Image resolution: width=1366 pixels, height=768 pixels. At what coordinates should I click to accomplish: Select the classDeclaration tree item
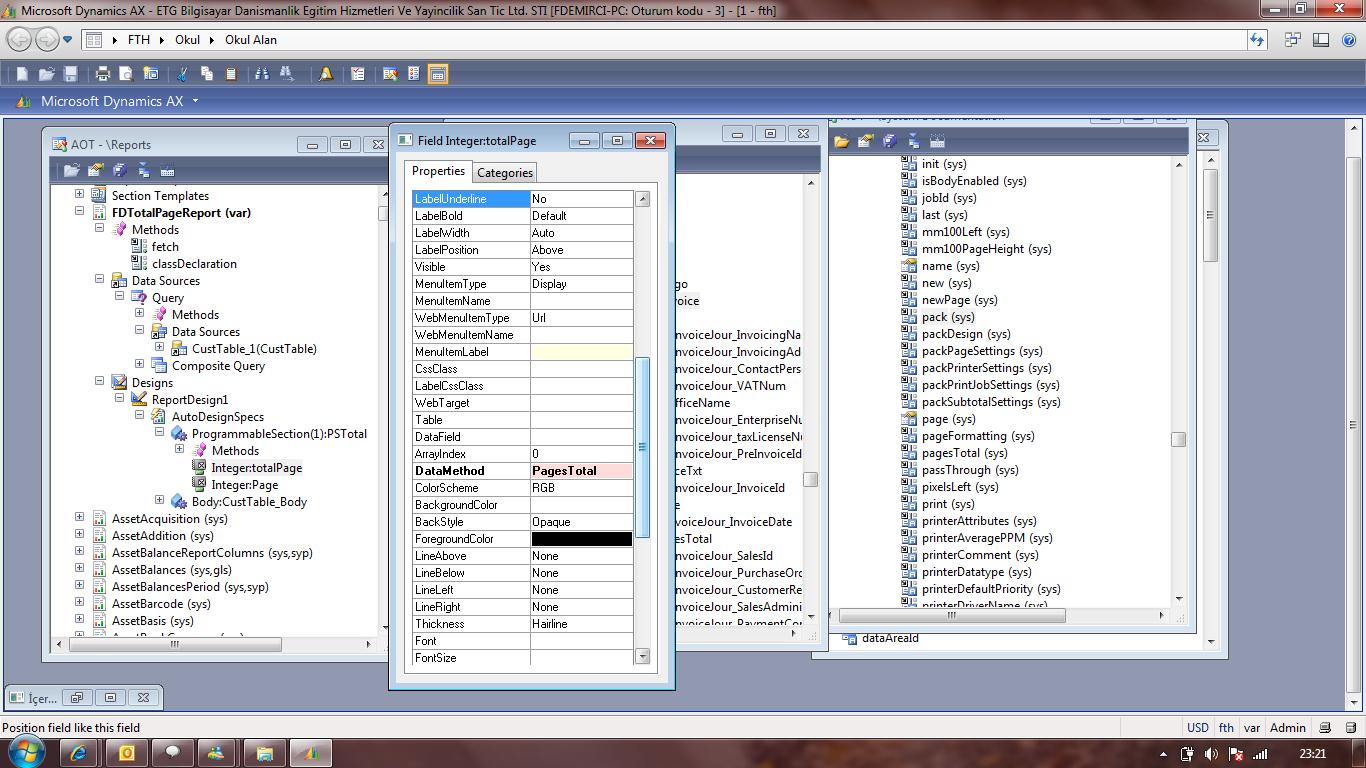click(194, 263)
